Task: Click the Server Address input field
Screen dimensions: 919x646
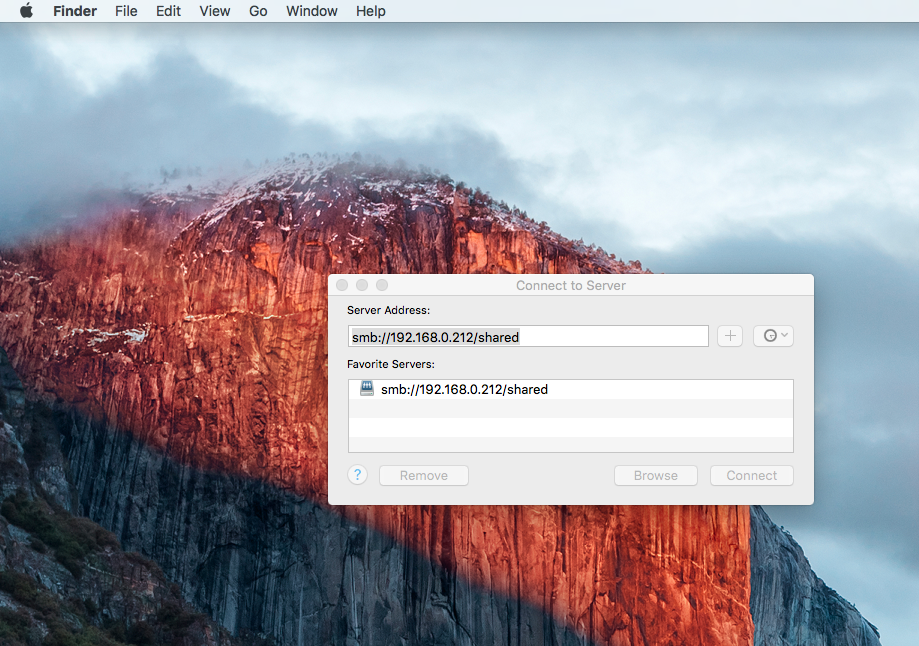Action: point(528,336)
